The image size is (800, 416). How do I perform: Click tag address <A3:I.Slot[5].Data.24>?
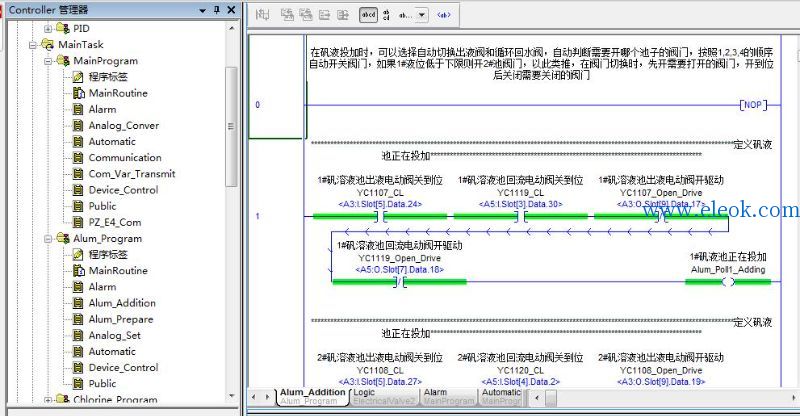(380, 204)
